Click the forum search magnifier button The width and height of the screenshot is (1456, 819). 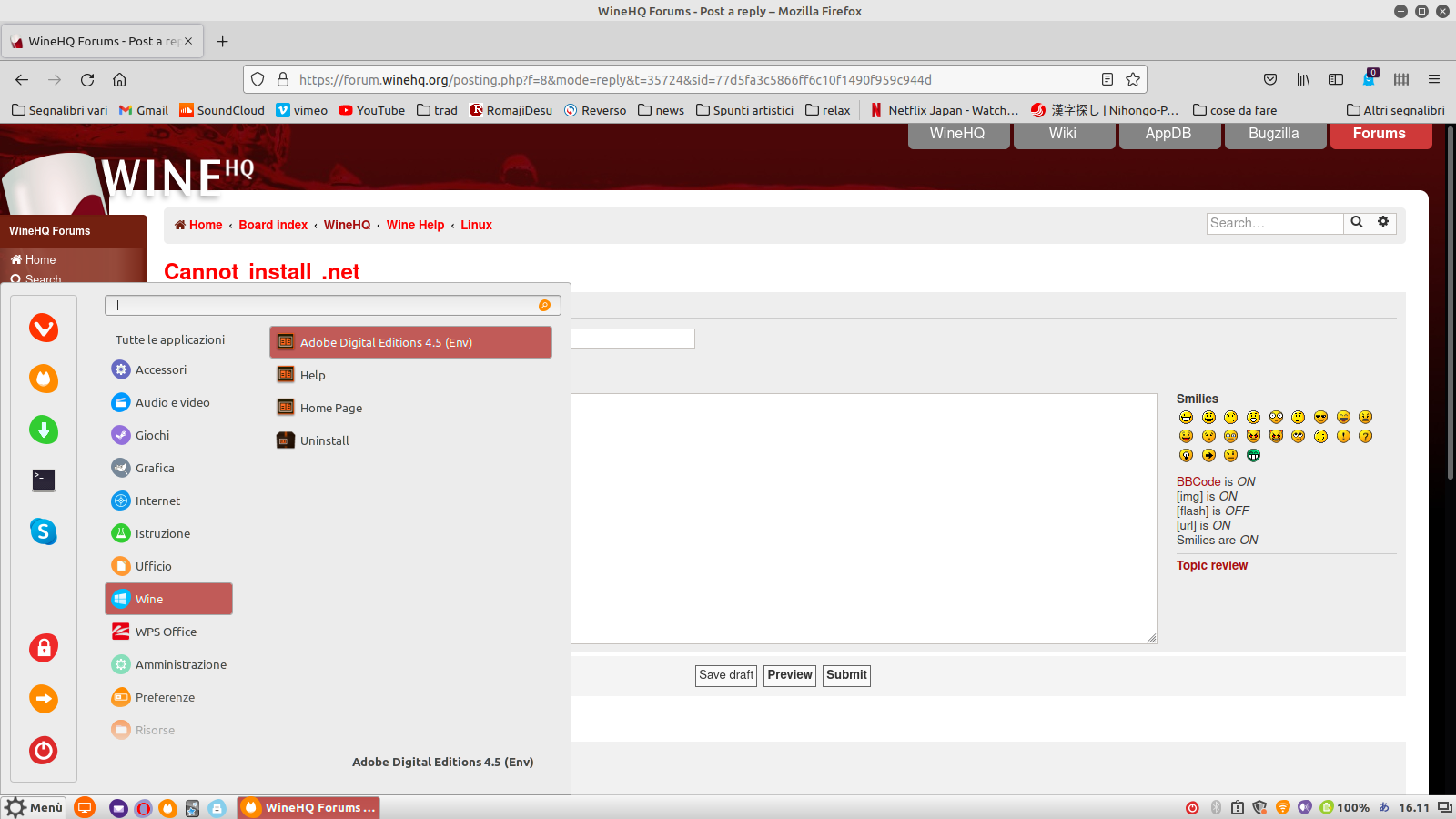(1357, 223)
